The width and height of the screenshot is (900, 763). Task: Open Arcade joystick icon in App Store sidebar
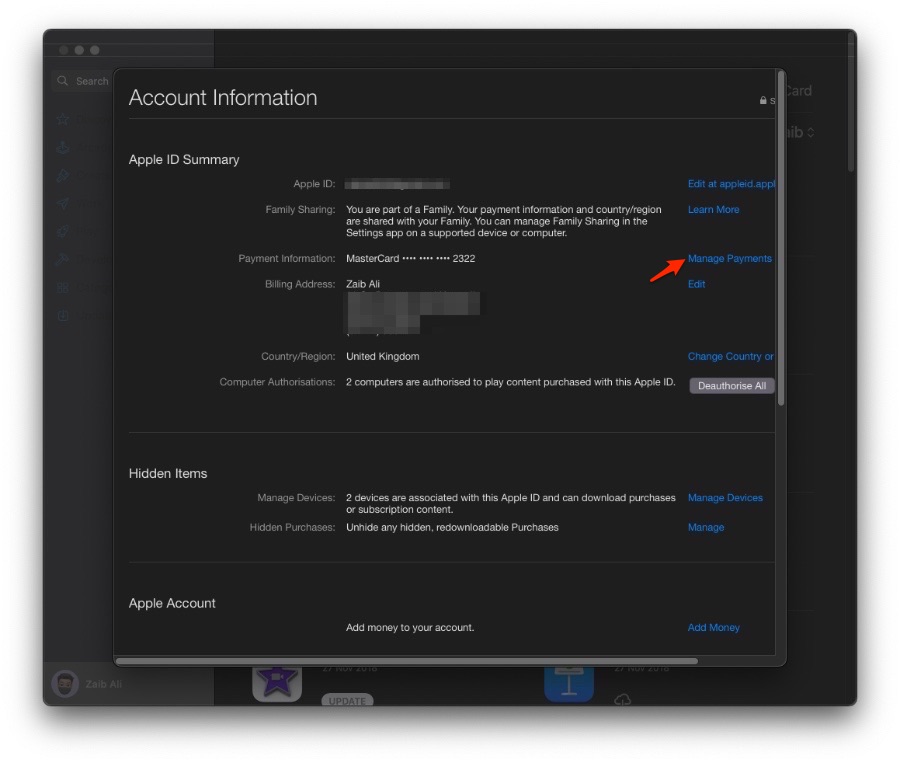[x=63, y=148]
